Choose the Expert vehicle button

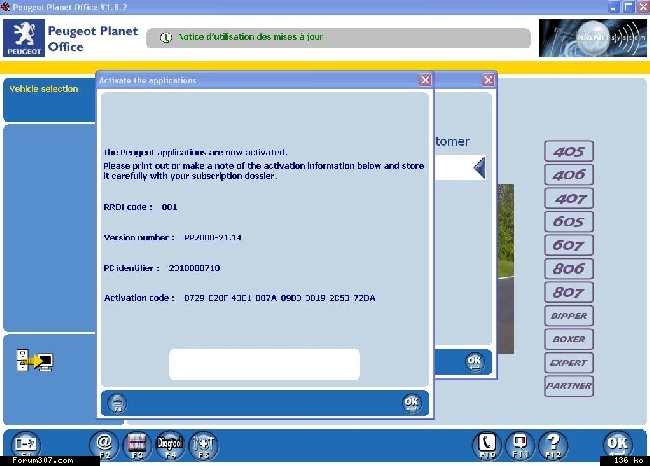pyautogui.click(x=569, y=363)
